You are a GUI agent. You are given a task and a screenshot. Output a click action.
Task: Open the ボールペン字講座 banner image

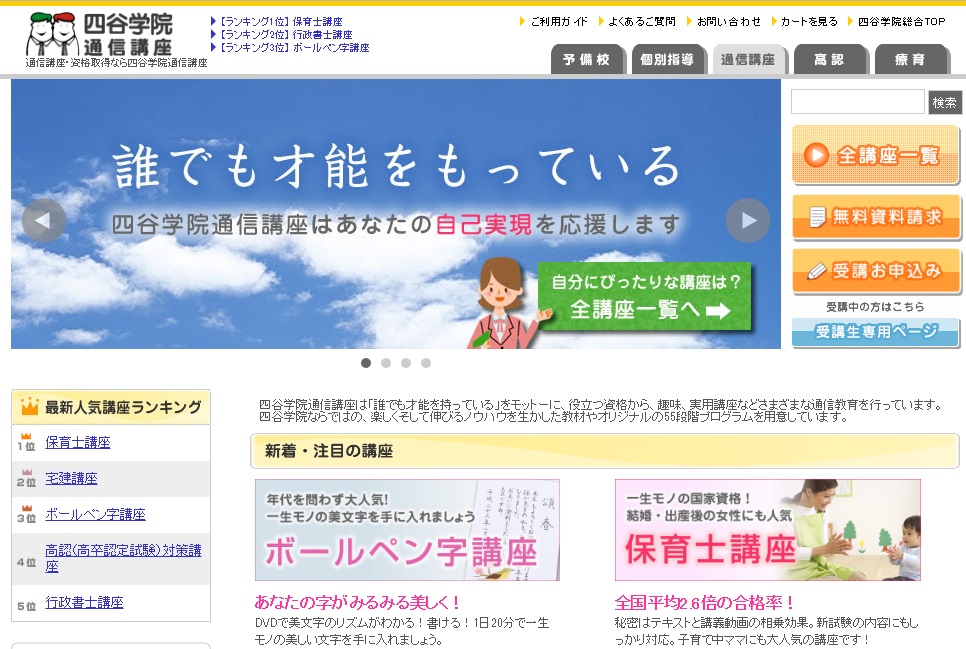(x=407, y=530)
